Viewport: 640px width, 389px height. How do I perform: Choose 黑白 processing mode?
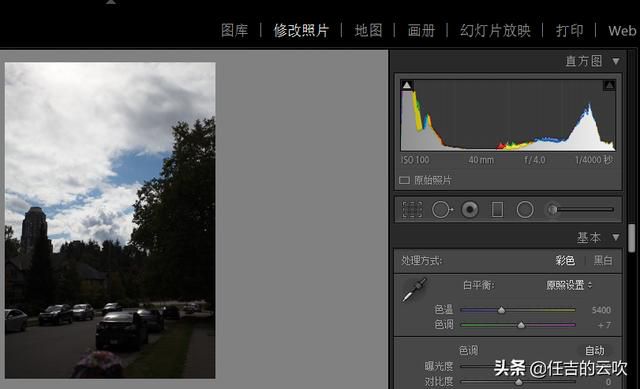[603, 260]
